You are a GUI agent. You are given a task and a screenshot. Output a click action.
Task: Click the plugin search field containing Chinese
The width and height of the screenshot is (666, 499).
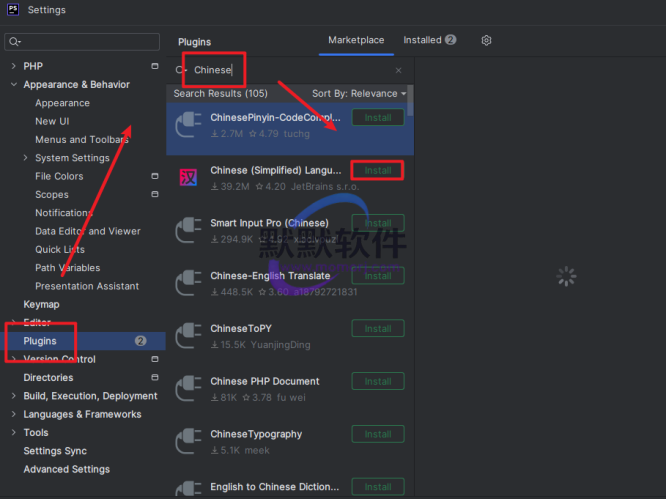tap(289, 70)
